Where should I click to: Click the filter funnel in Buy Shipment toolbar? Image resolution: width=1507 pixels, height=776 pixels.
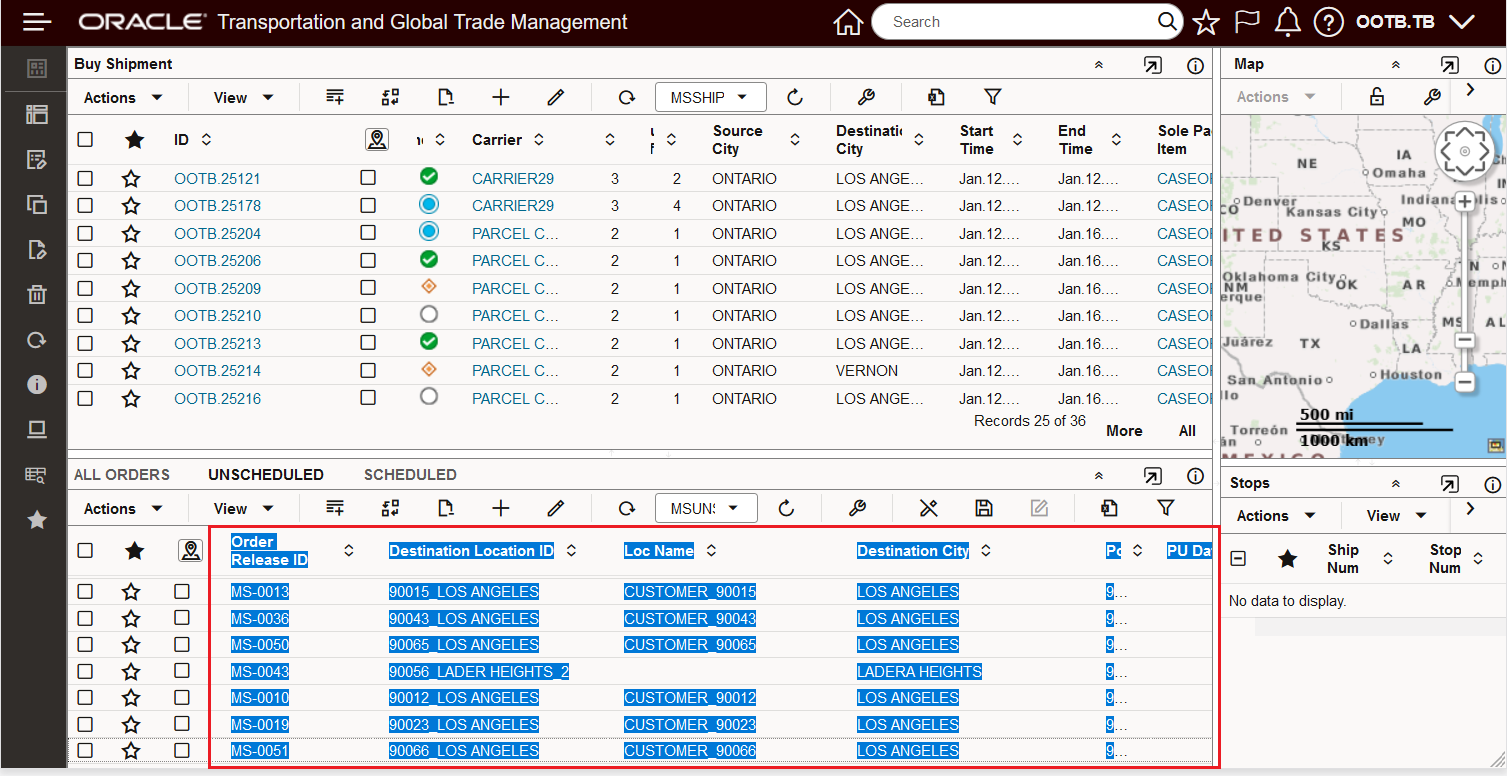tap(992, 97)
